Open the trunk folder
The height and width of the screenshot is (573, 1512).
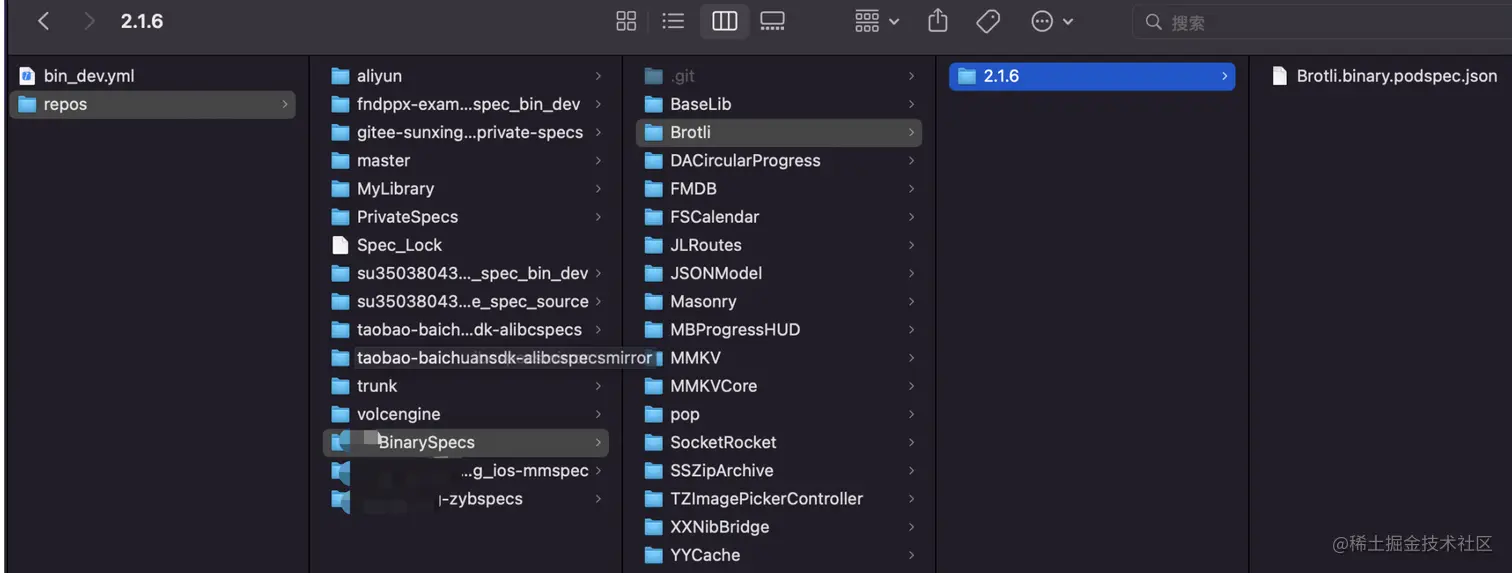pos(466,386)
